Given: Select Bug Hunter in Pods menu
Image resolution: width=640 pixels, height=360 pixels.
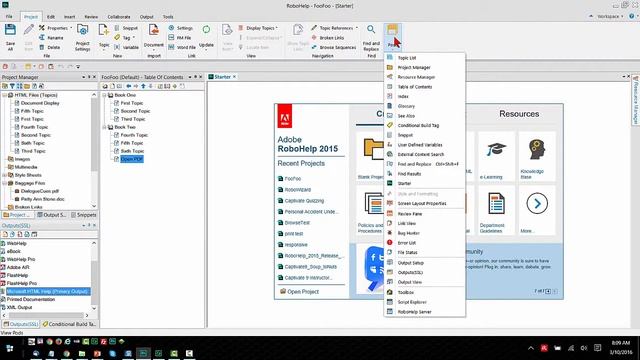Looking at the screenshot, I should [x=424, y=233].
